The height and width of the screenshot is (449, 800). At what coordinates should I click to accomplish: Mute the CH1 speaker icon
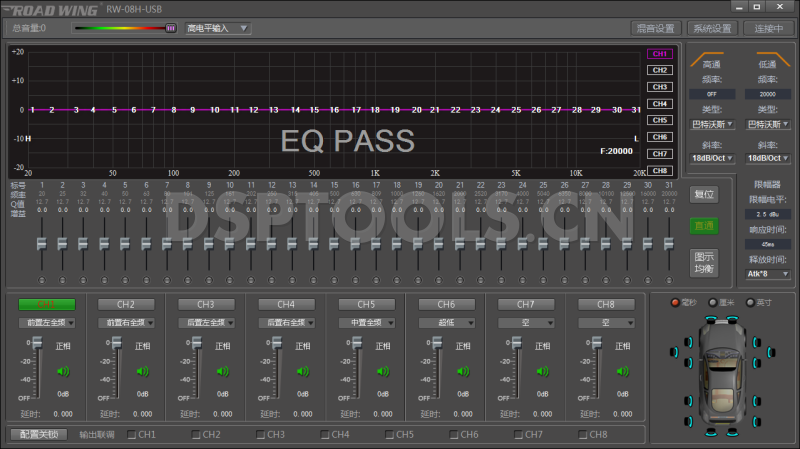point(62,371)
